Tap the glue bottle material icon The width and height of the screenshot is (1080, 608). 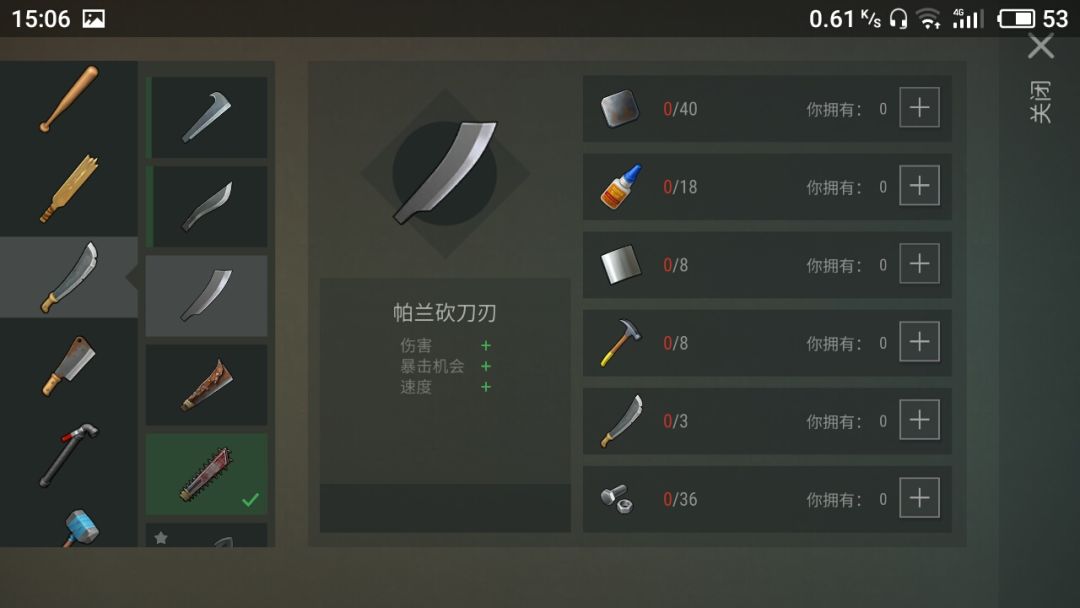point(621,187)
